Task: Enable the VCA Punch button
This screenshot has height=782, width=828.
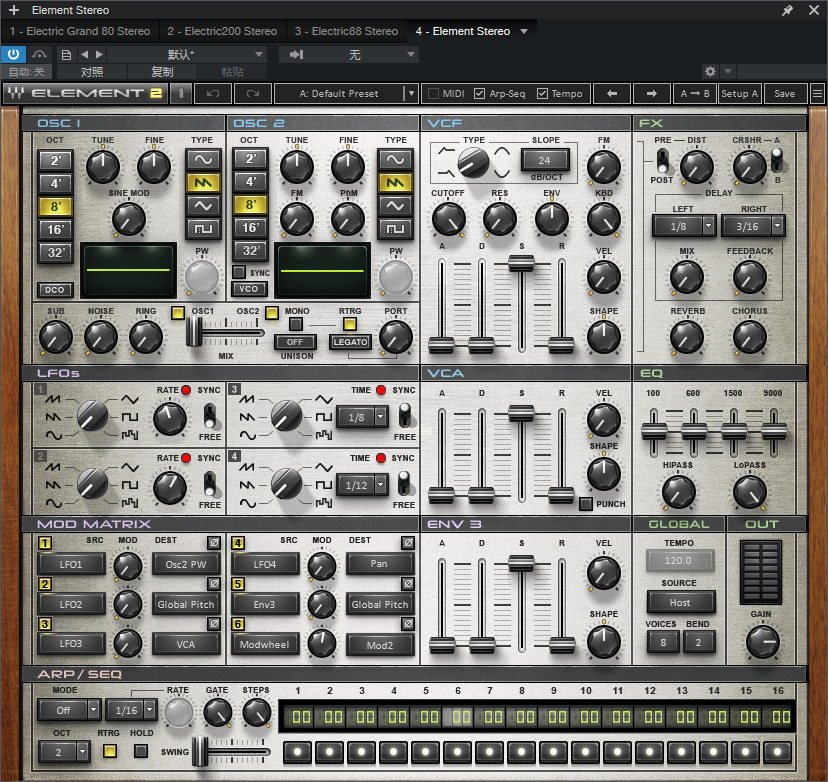Action: click(x=586, y=504)
